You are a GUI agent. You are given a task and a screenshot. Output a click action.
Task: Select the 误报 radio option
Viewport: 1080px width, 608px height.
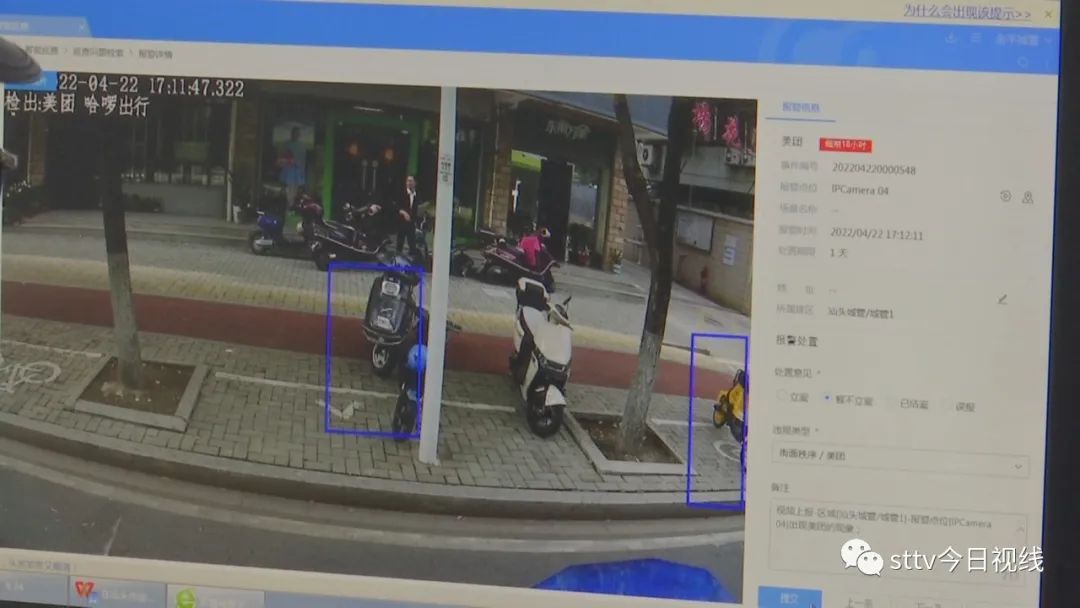click(946, 405)
